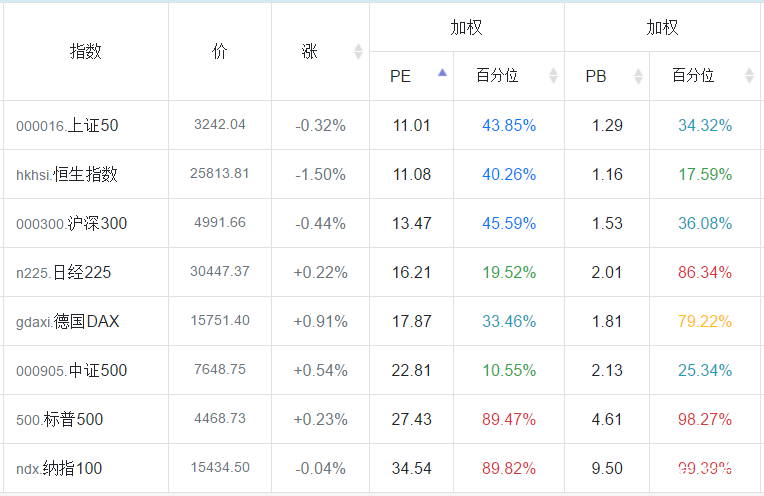
Task: Click the change value +0.54%
Action: coord(320,370)
